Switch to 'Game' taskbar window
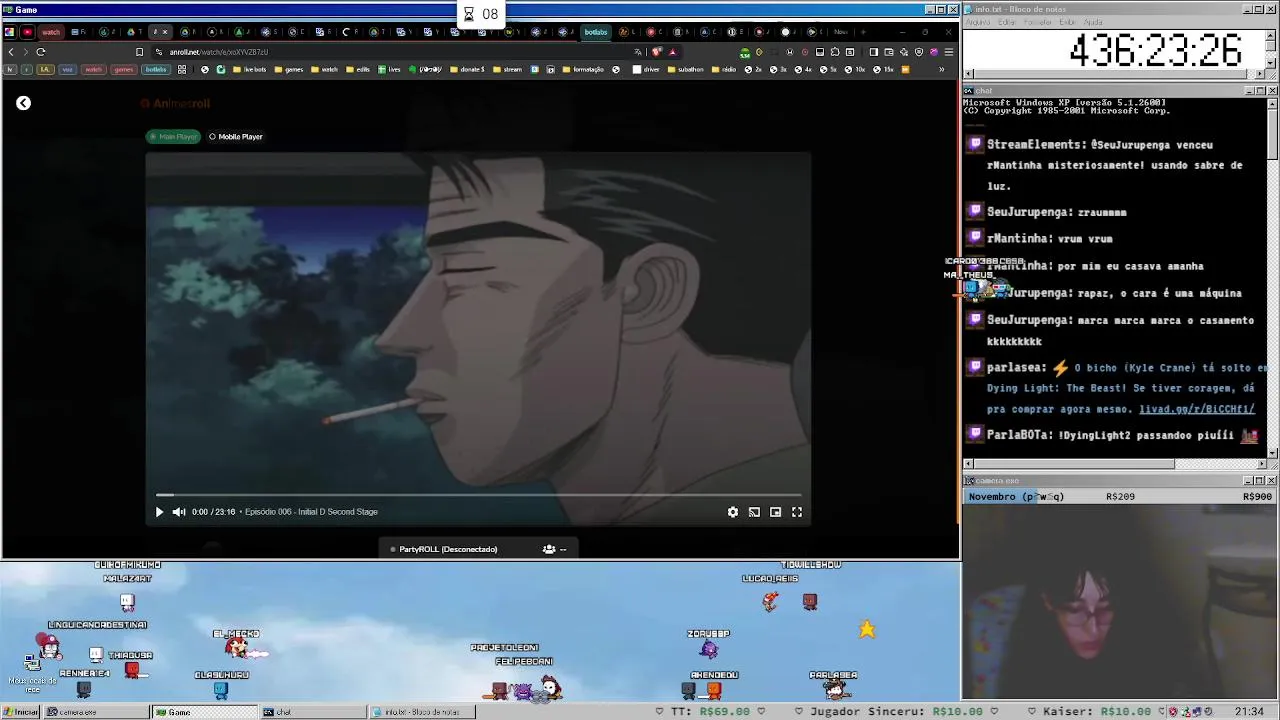Viewport: 1280px width, 720px height. 203,712
